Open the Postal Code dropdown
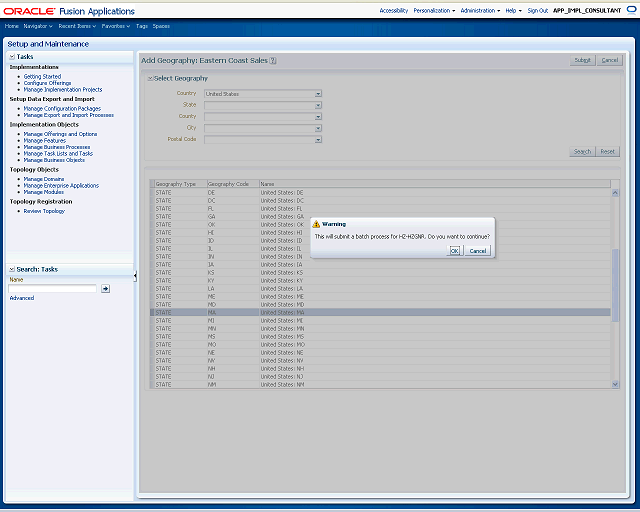This screenshot has width=640, height=512. pos(318,140)
